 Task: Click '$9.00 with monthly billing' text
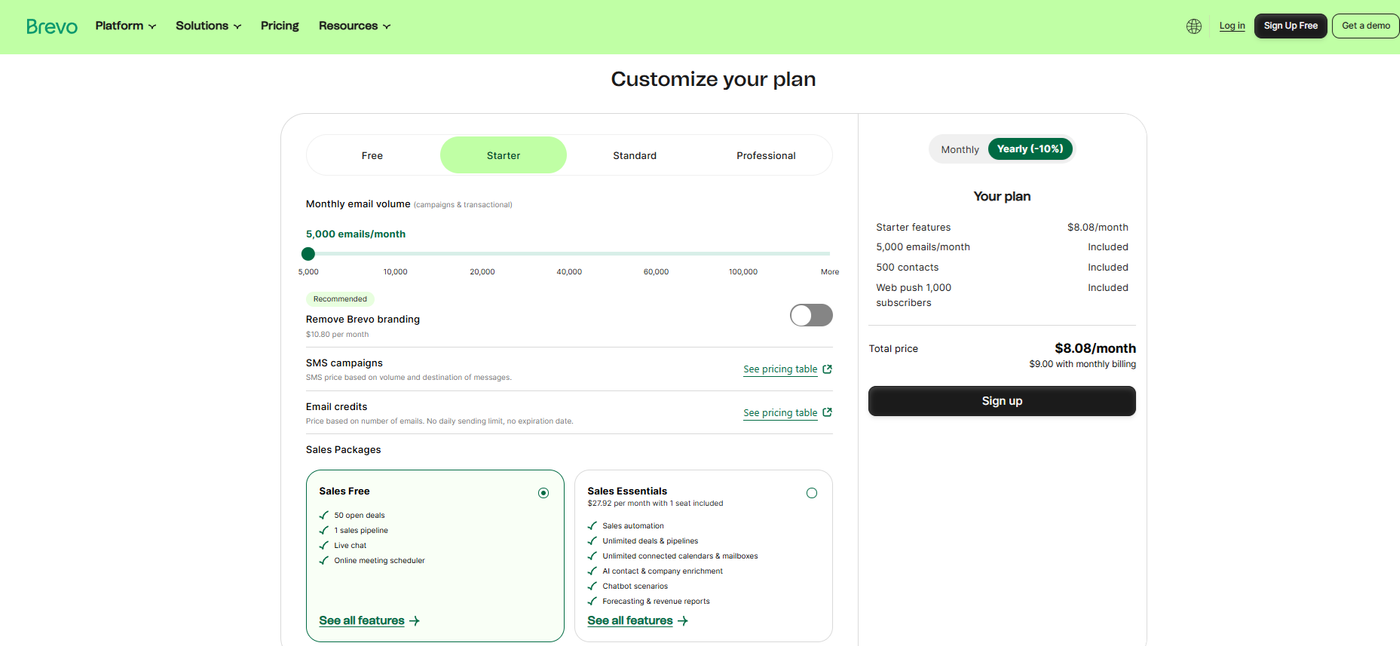pyautogui.click(x=1082, y=364)
